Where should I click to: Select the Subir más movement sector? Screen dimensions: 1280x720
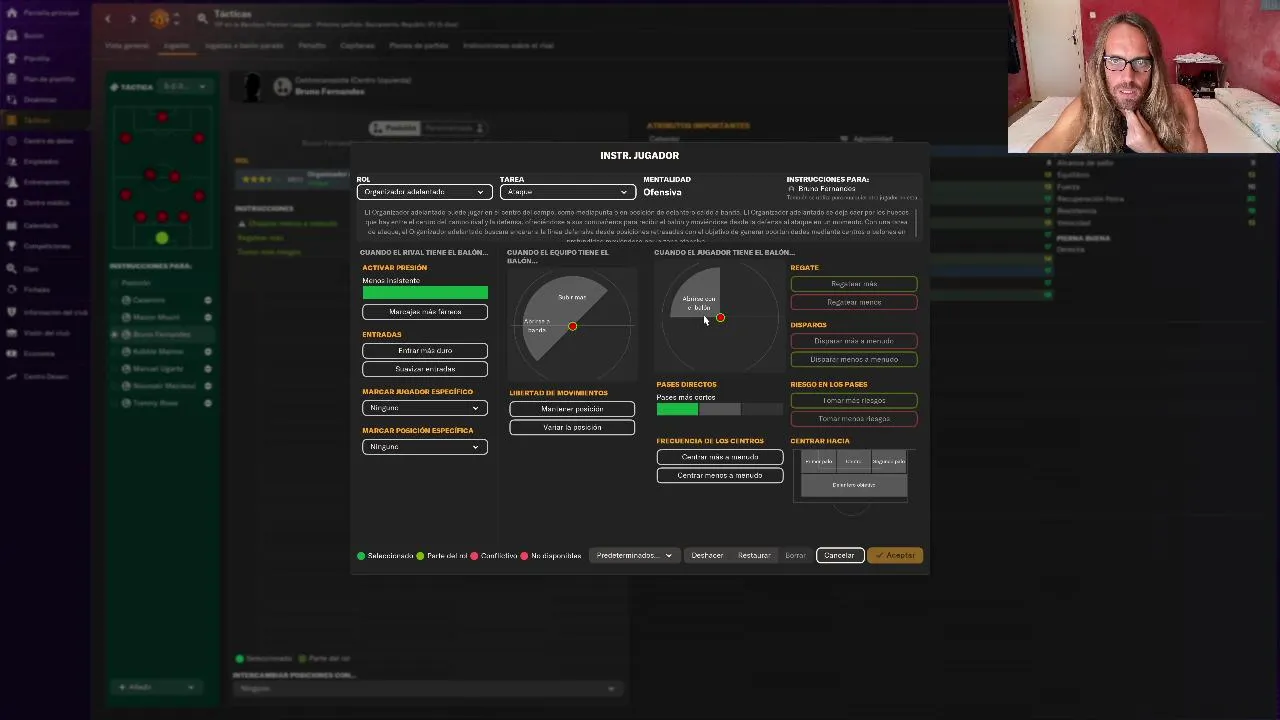coord(574,297)
